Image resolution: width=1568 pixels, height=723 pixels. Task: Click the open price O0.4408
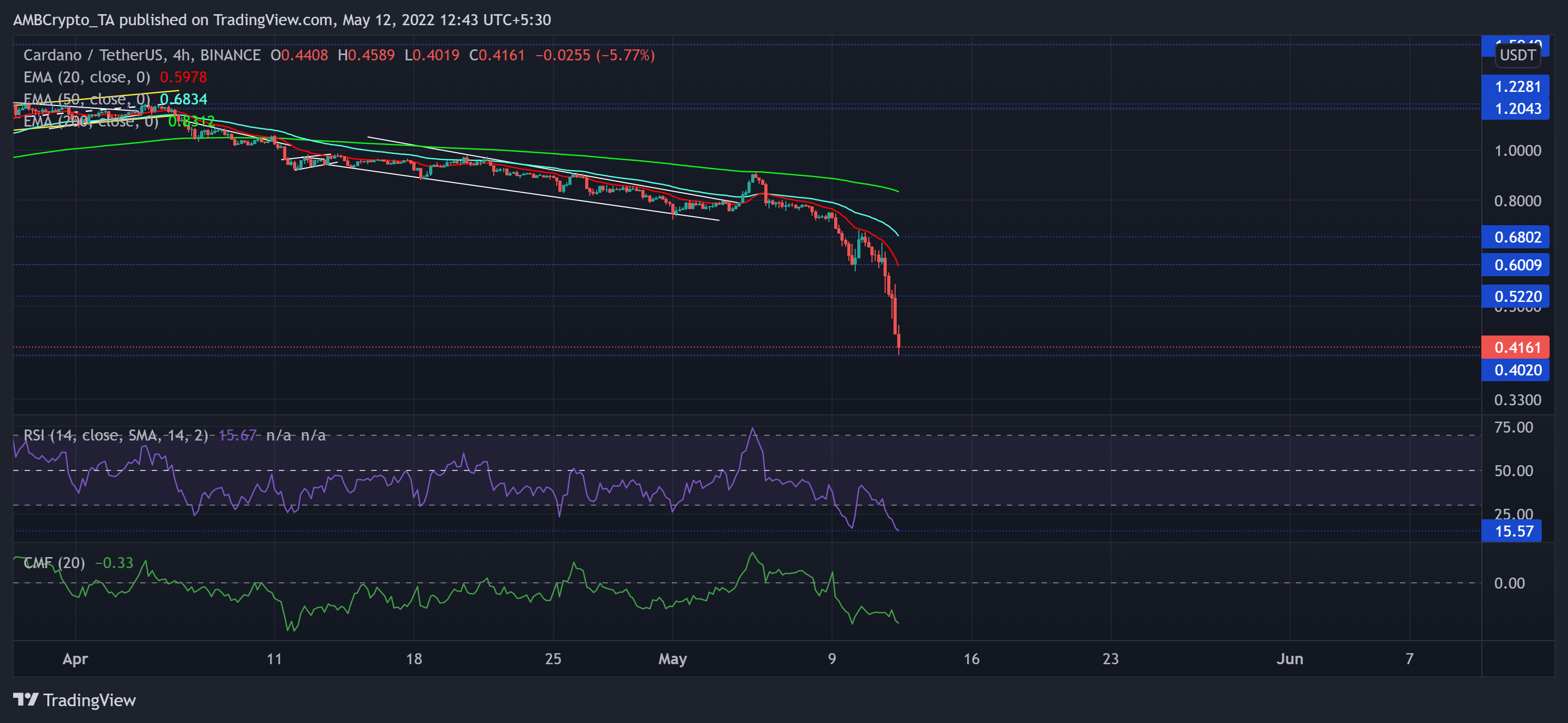pyautogui.click(x=299, y=55)
